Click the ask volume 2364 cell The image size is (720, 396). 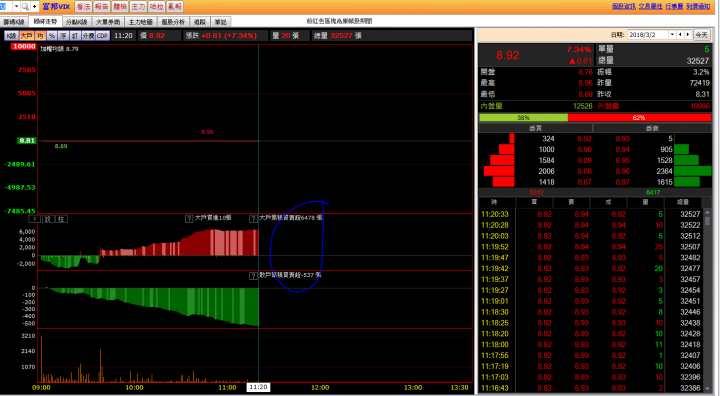click(x=664, y=171)
